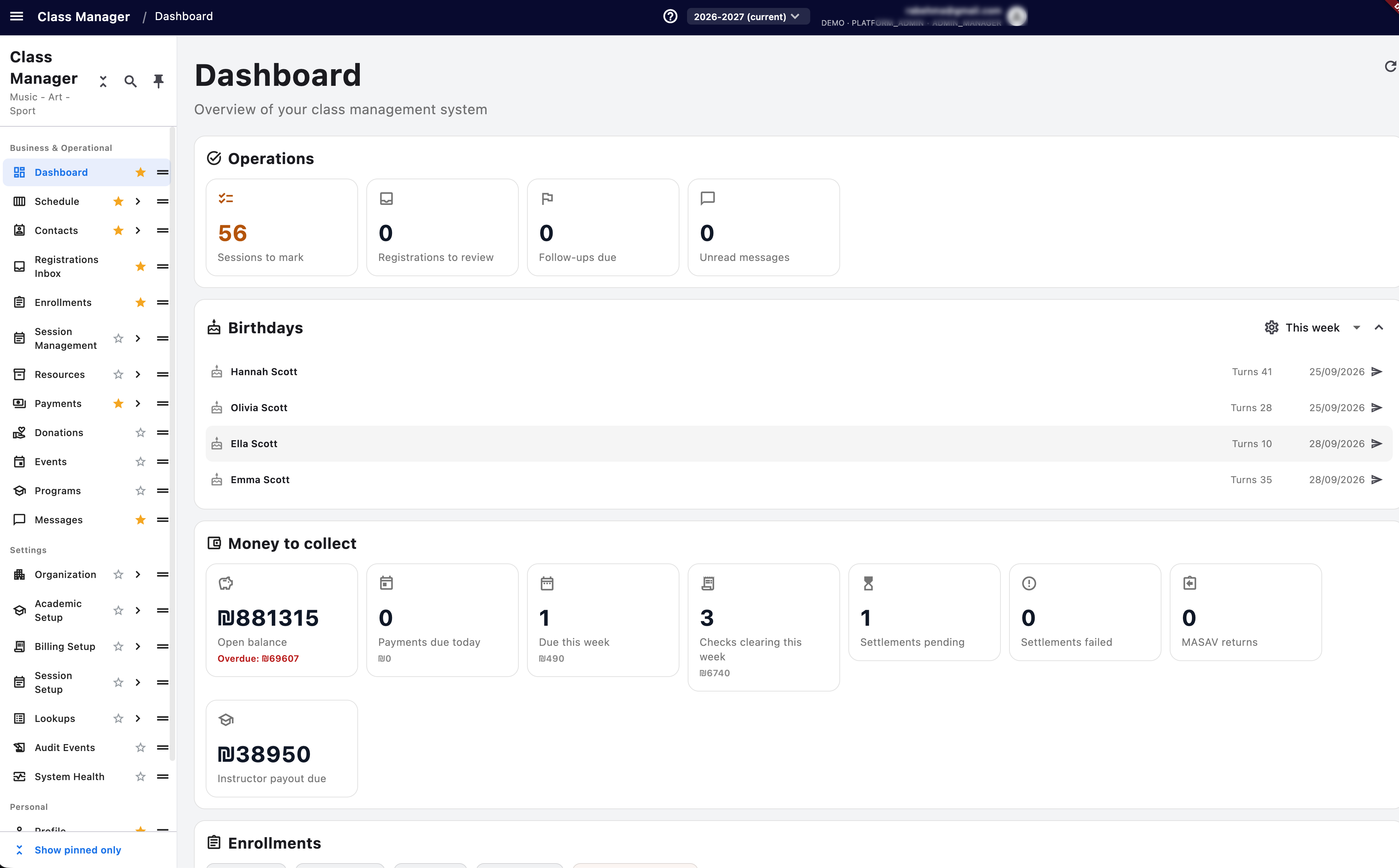Viewport: 1399px width, 868px height.
Task: Expand the Contacts submenu chevron
Action: [138, 230]
